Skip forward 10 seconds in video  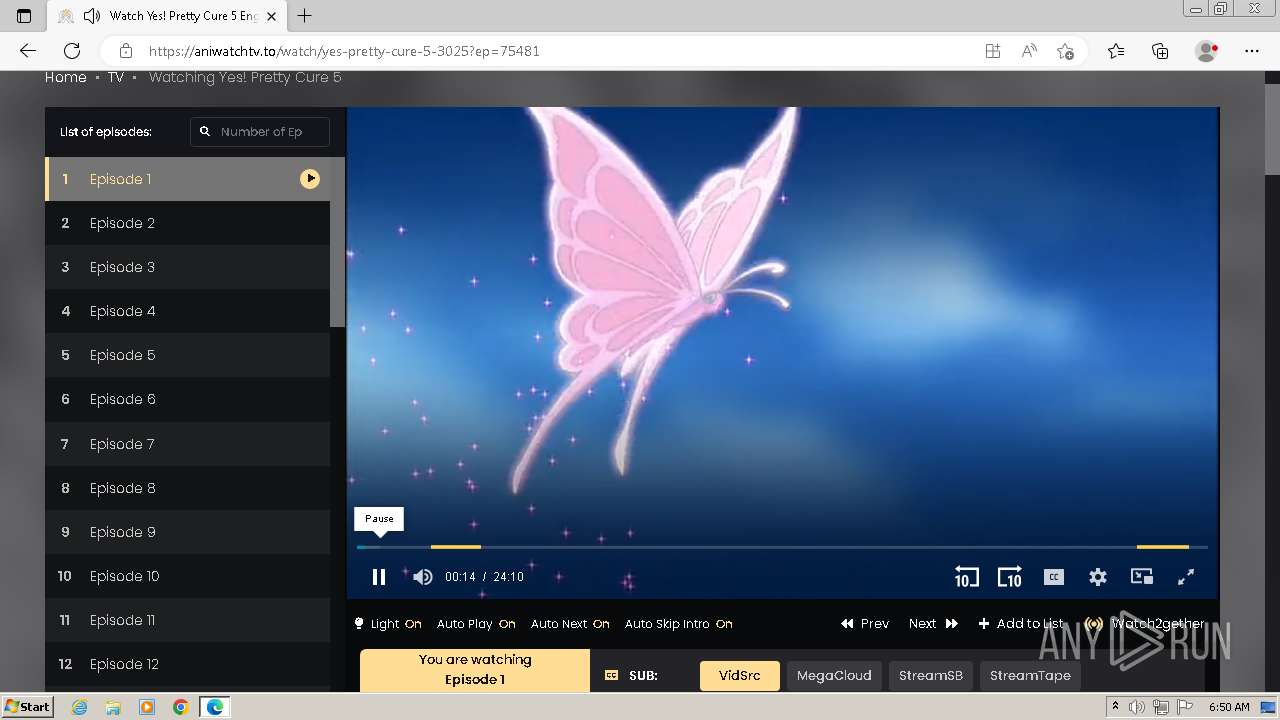coord(1010,577)
